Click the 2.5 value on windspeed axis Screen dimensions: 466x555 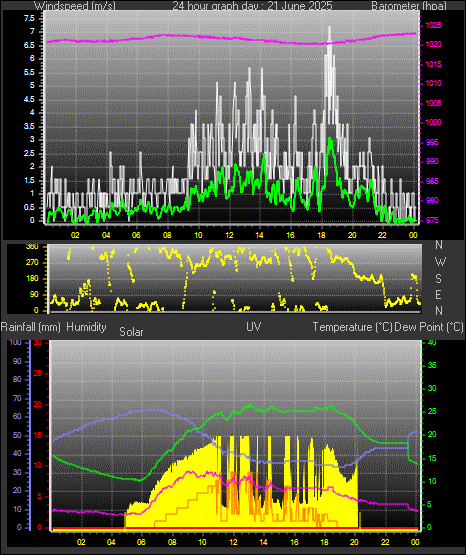pyautogui.click(x=29, y=153)
